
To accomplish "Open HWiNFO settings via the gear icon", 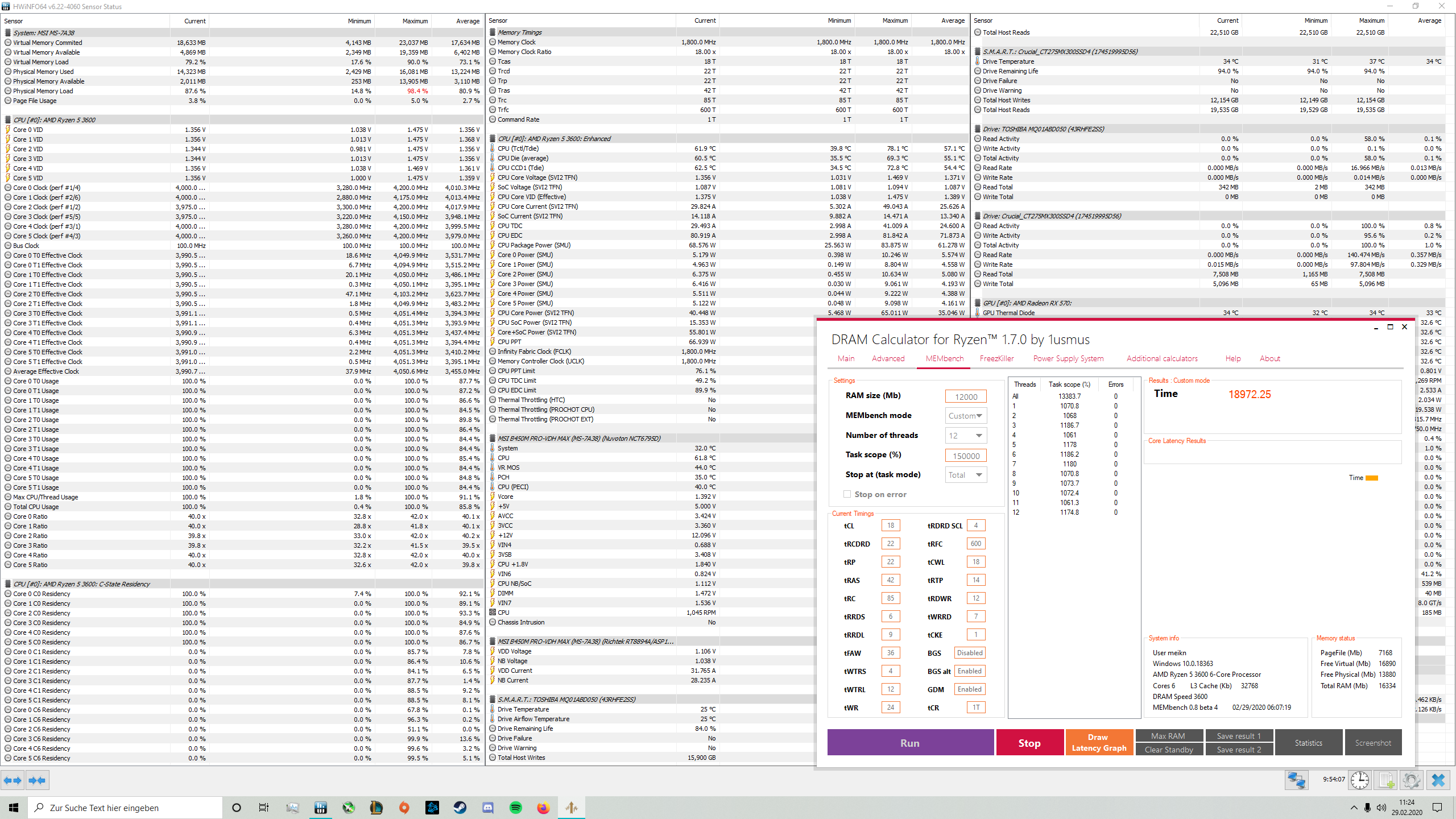I will pos(1412,780).
